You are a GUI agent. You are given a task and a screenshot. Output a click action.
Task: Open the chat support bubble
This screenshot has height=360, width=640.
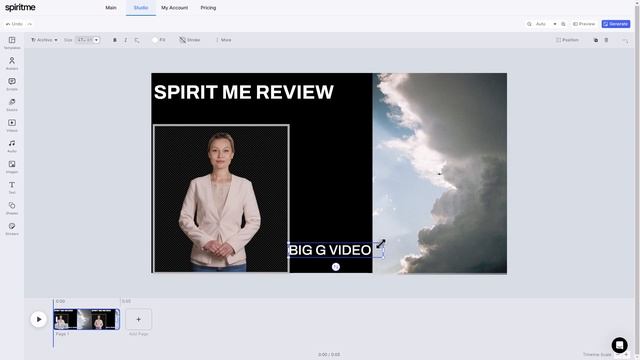[x=619, y=345]
